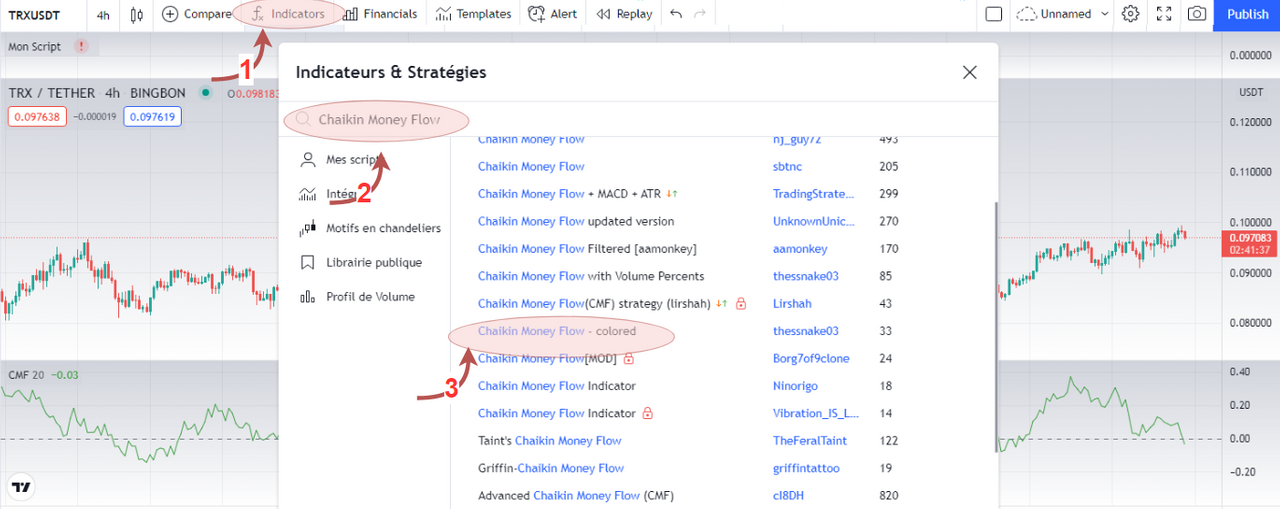
Task: Click the red sell price 0.097638
Action: 35,116
